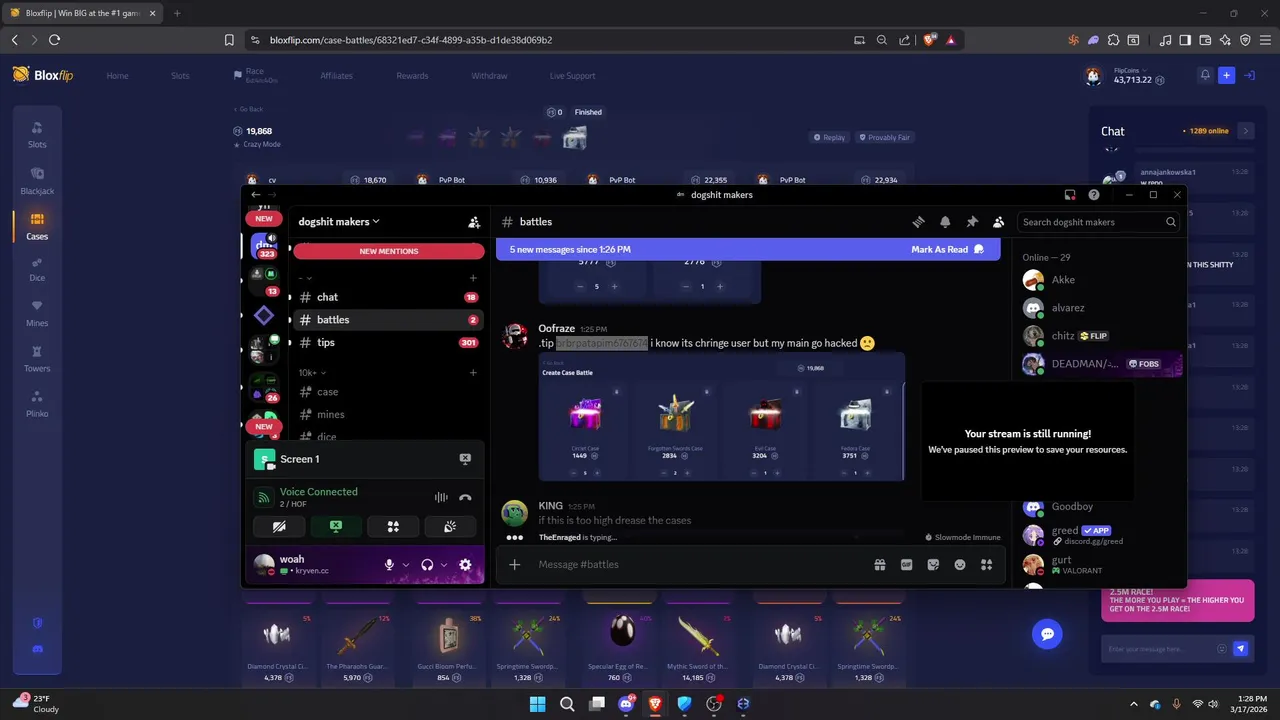Focus the Message #battles input

click(700, 565)
